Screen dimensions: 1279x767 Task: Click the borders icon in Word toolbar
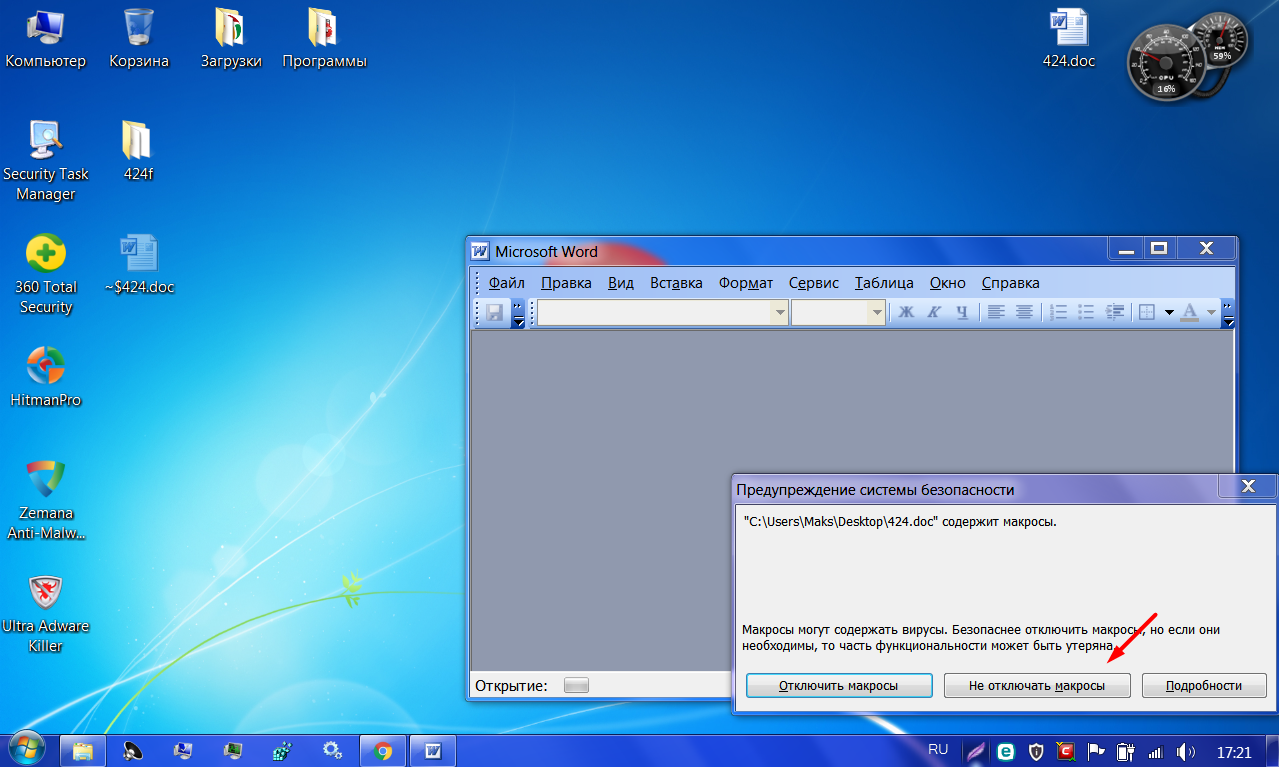pyautogui.click(x=1148, y=312)
